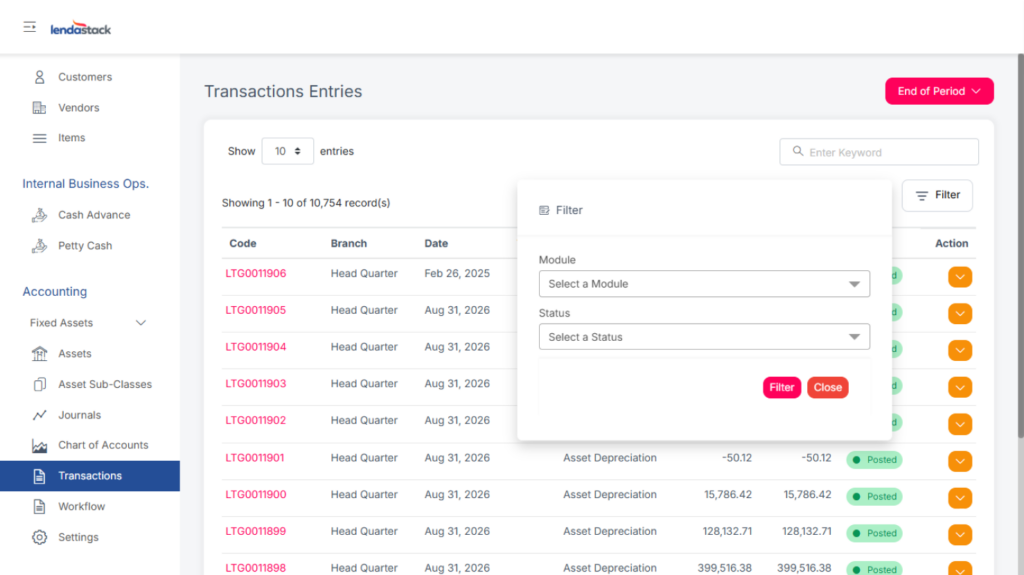Change the Show entries count selector
This screenshot has height=575, width=1024.
tap(287, 151)
